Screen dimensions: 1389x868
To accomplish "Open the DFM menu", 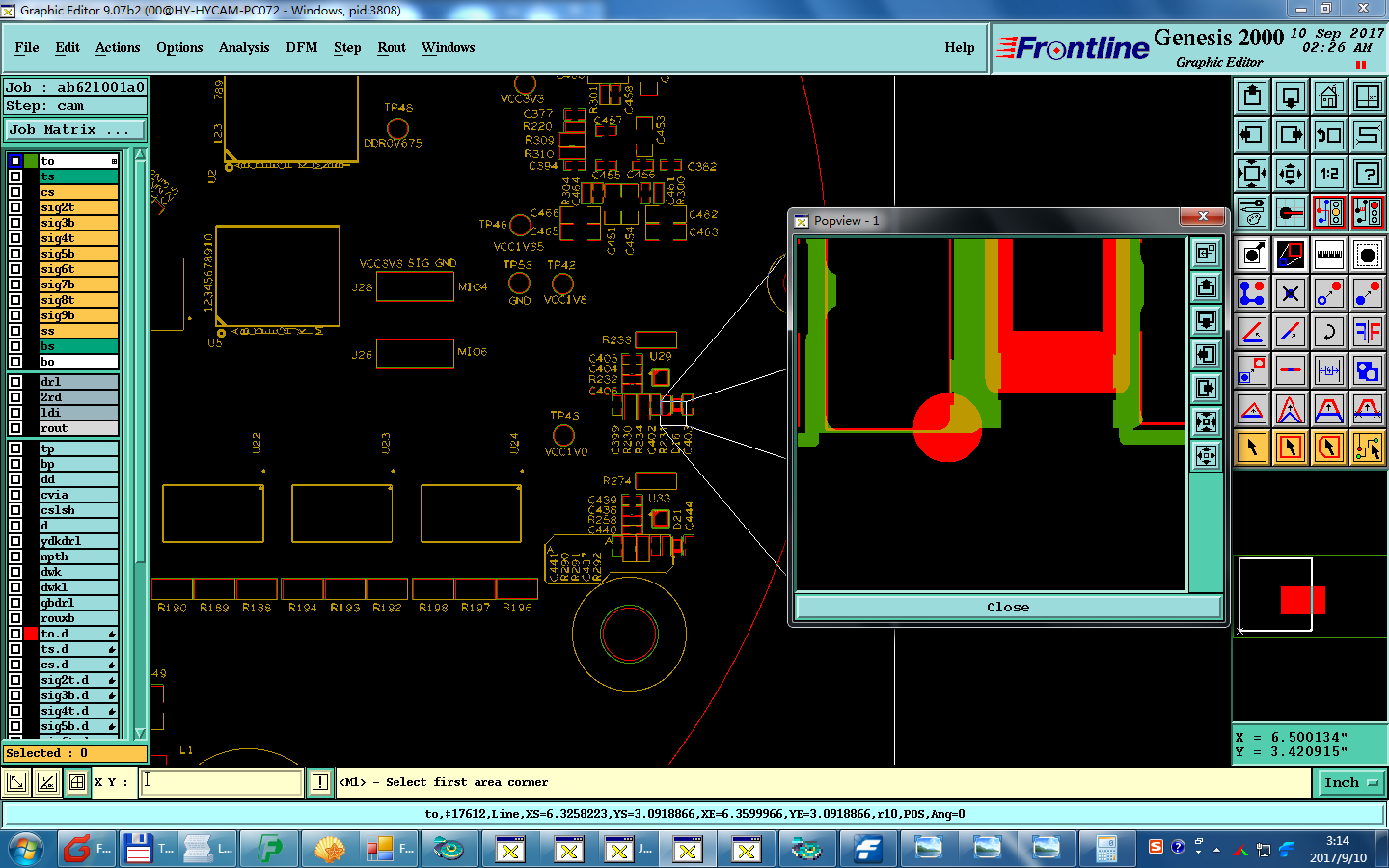I will coord(302,47).
